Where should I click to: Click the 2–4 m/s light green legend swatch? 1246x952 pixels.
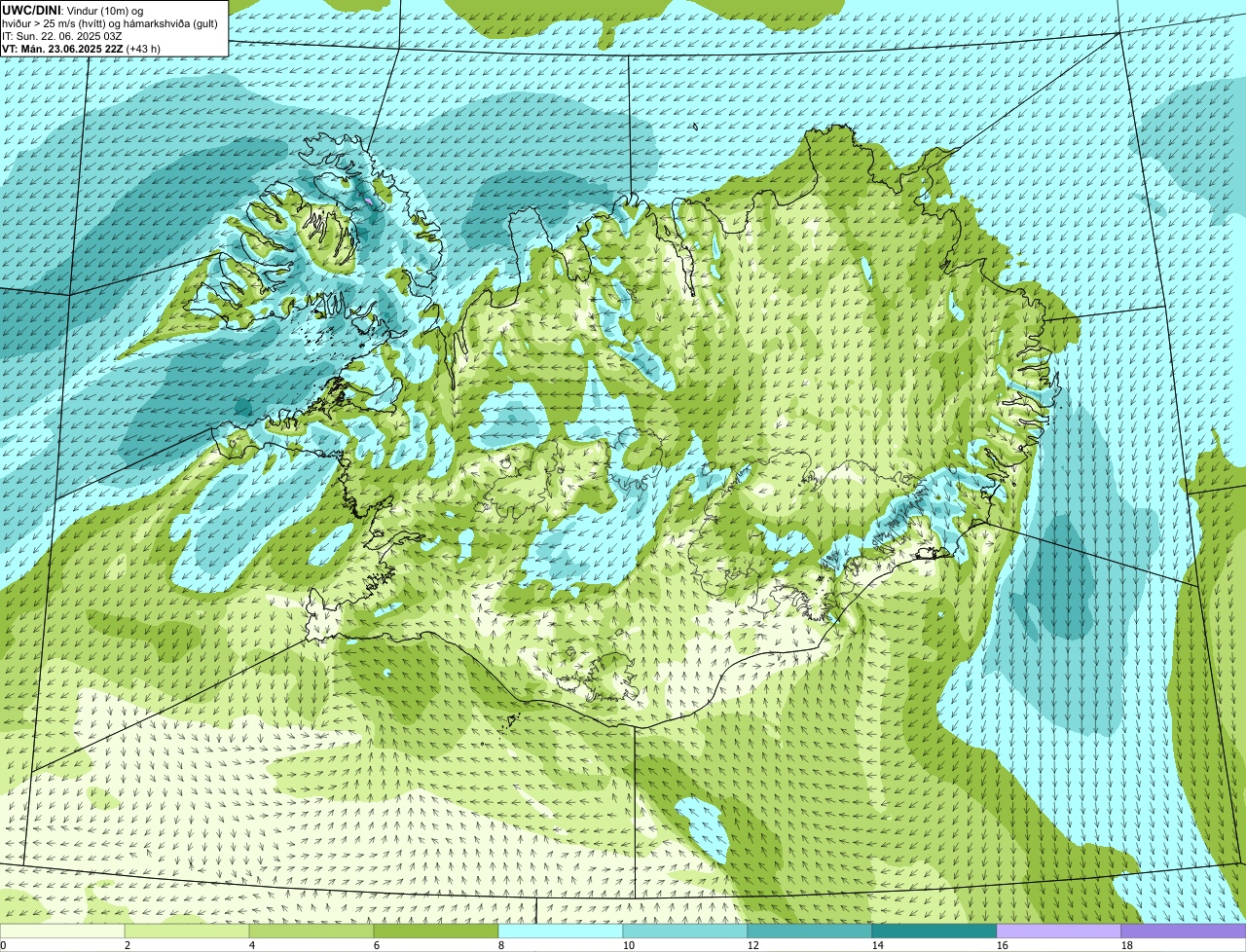(x=187, y=931)
